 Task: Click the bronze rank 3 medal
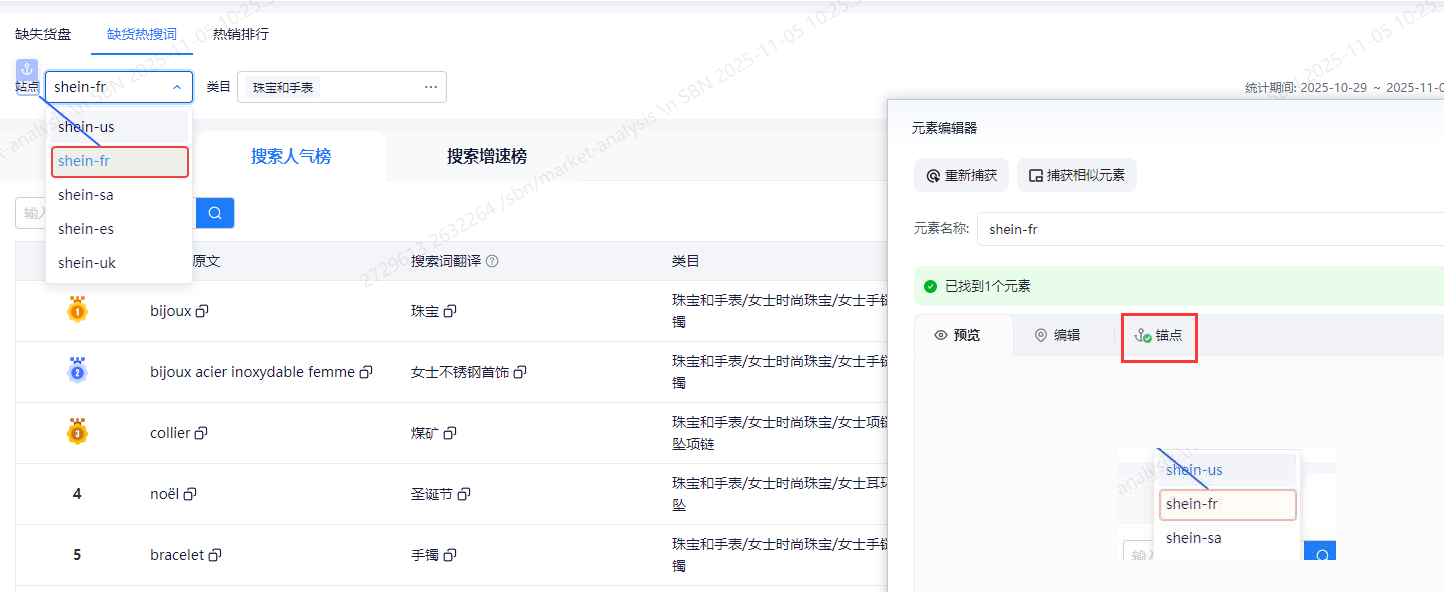[x=77, y=432]
